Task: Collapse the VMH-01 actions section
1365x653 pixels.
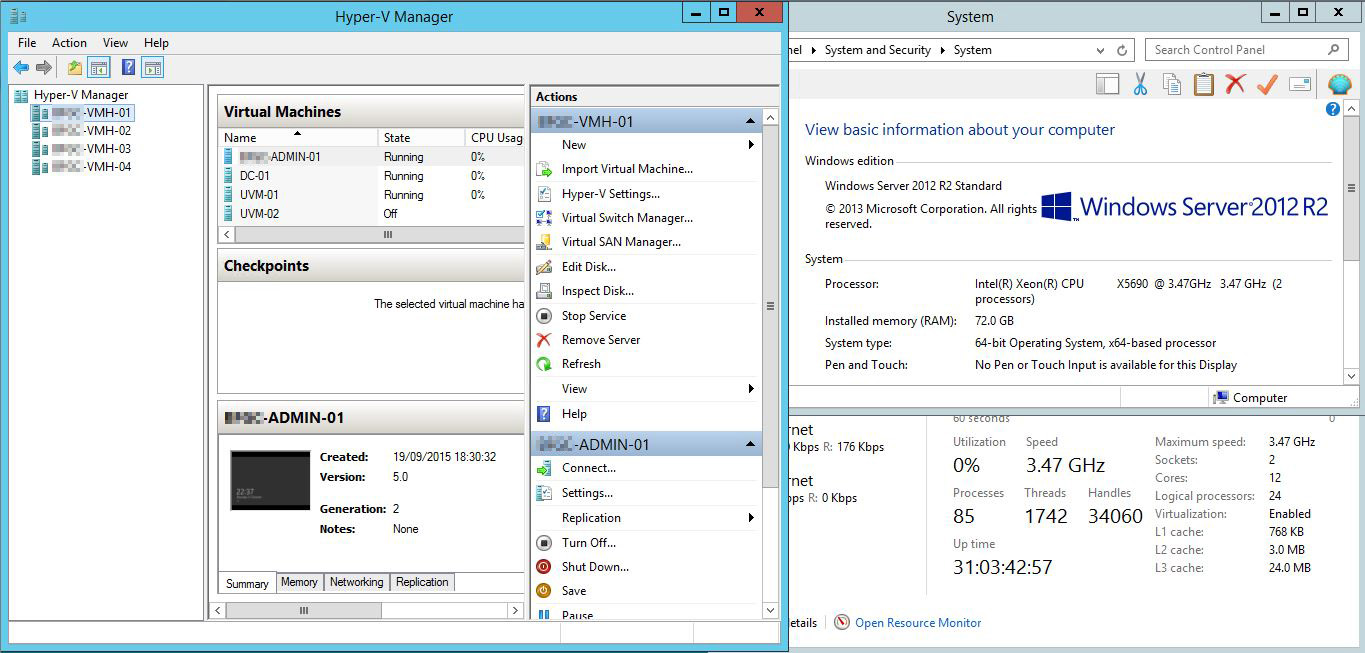Action: pos(750,122)
